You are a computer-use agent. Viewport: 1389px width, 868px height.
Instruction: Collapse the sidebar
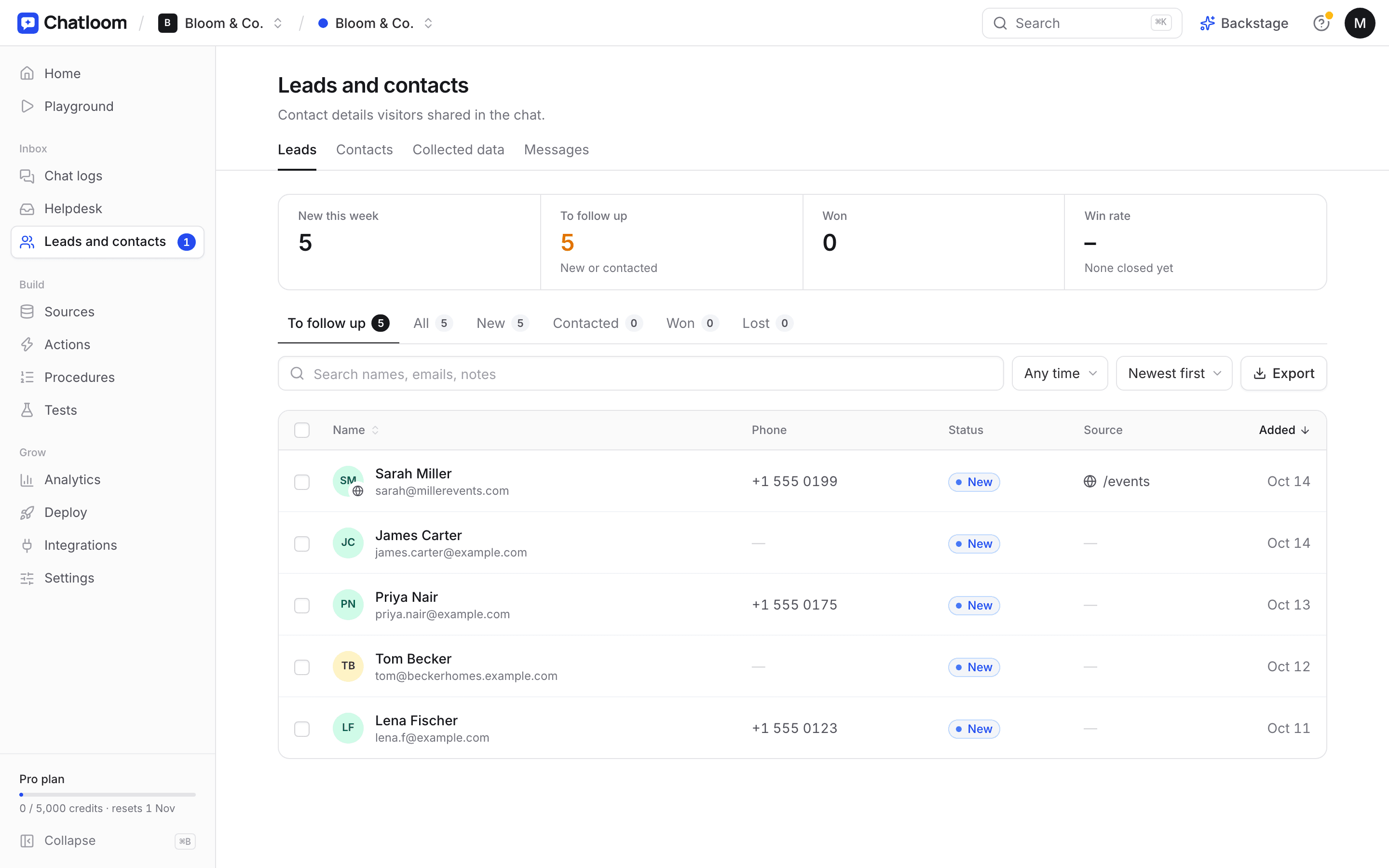click(x=108, y=841)
